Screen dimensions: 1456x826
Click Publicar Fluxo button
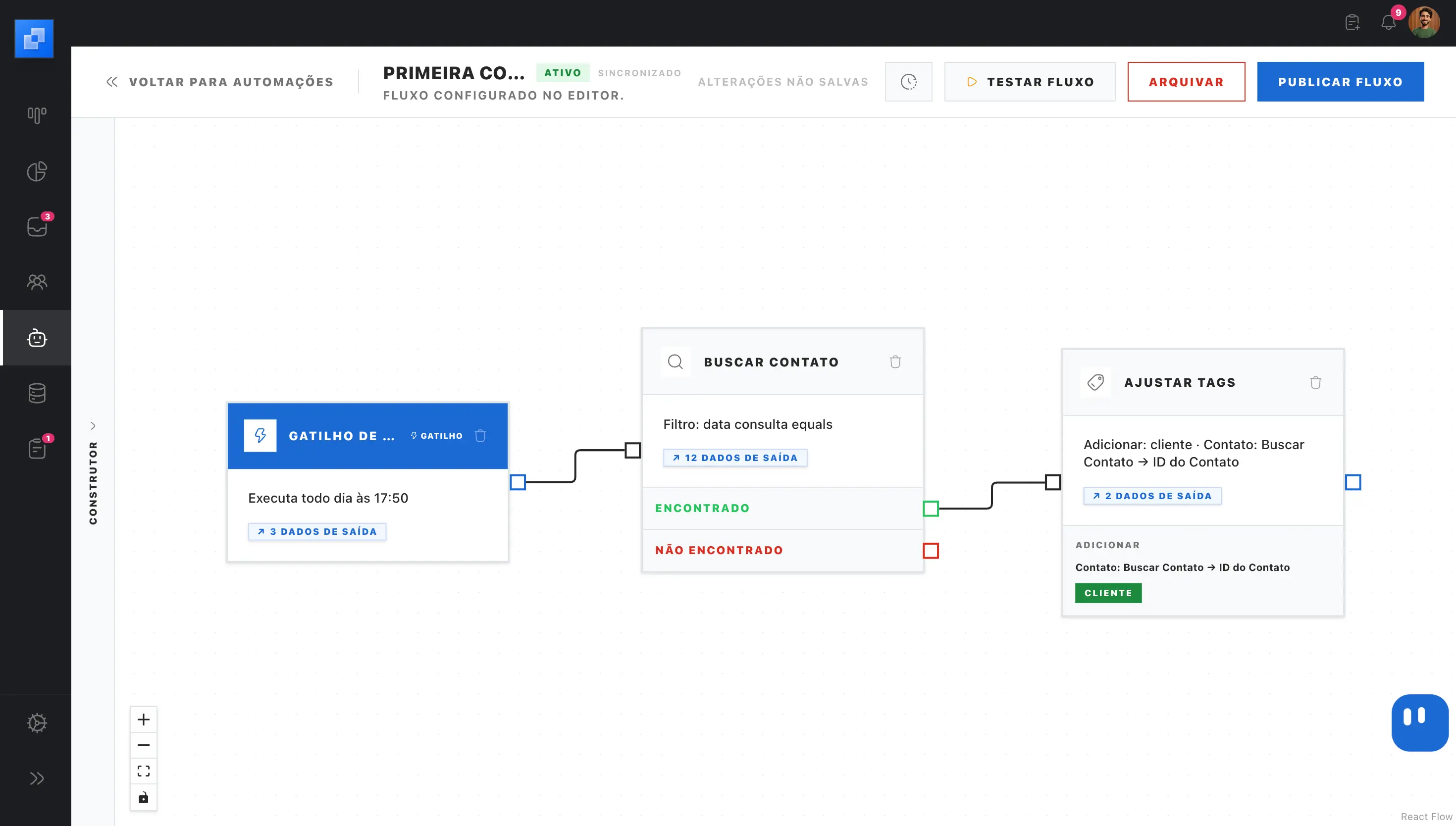[1340, 82]
